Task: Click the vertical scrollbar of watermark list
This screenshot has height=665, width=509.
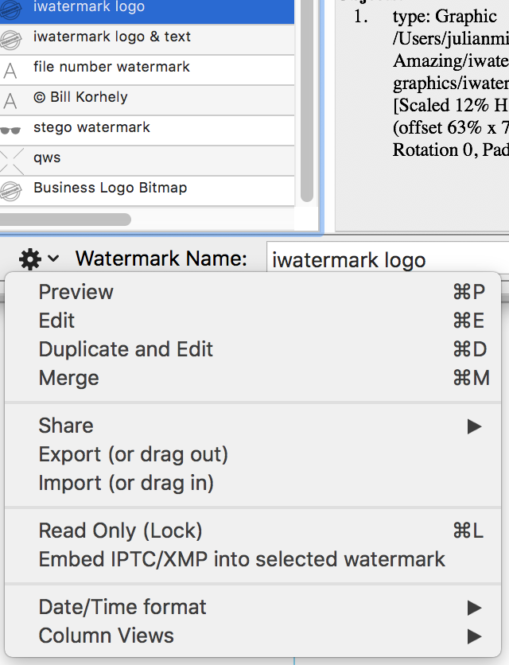Action: [307, 101]
